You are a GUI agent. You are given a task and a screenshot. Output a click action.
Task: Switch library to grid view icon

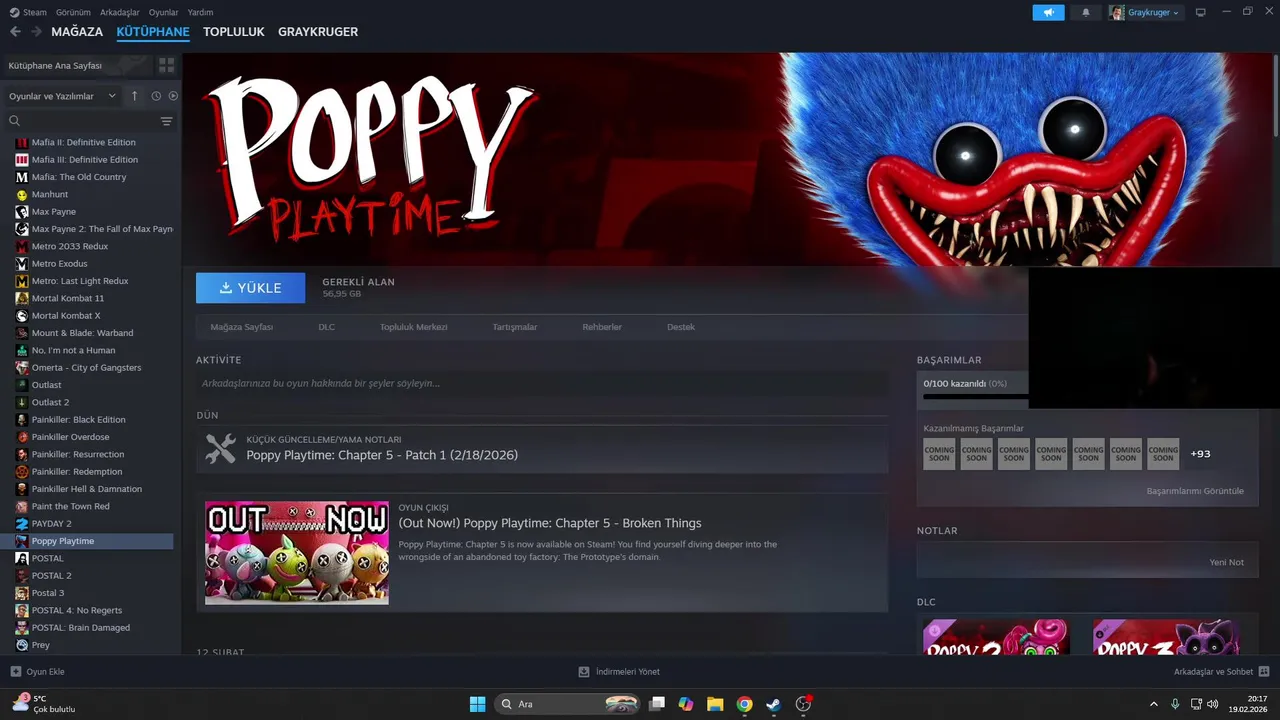pos(166,65)
